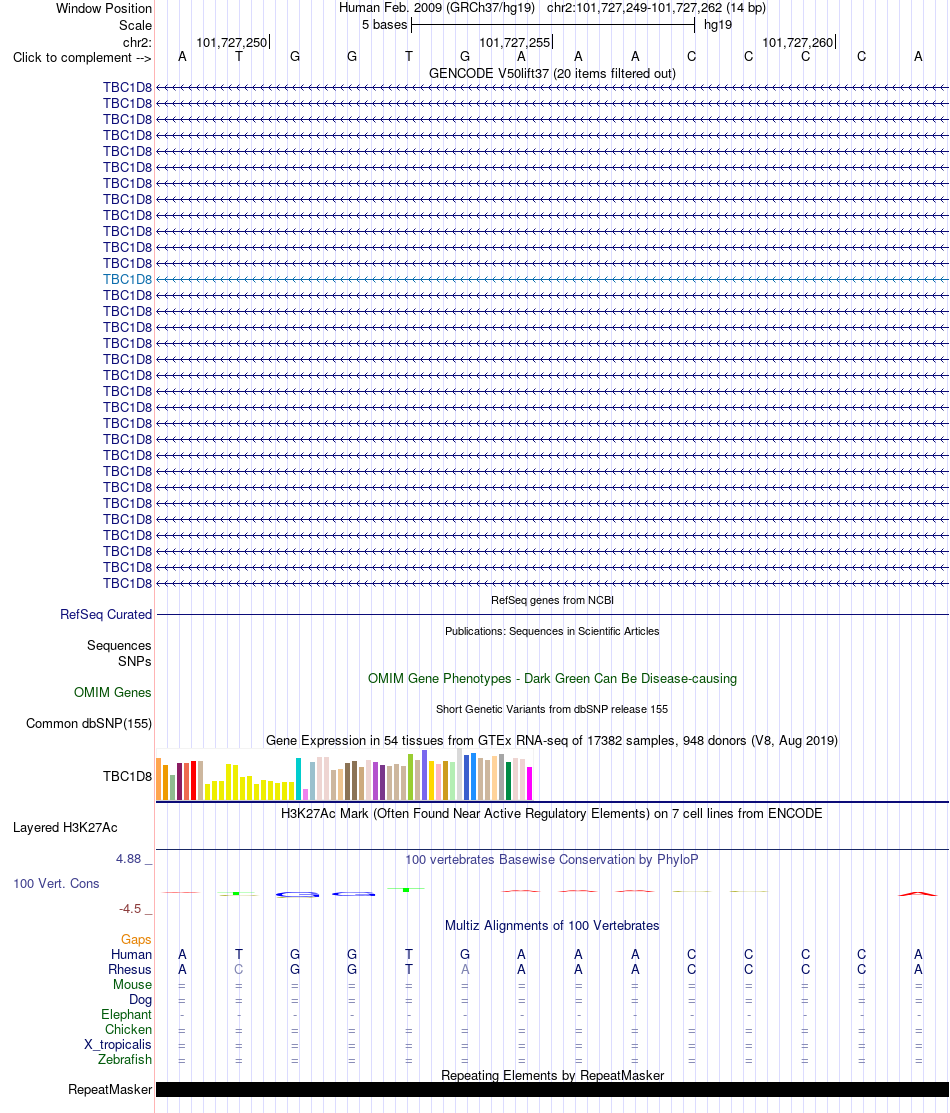Click 'Short Genetic Variants from dbSNP release 155'

tap(552, 709)
